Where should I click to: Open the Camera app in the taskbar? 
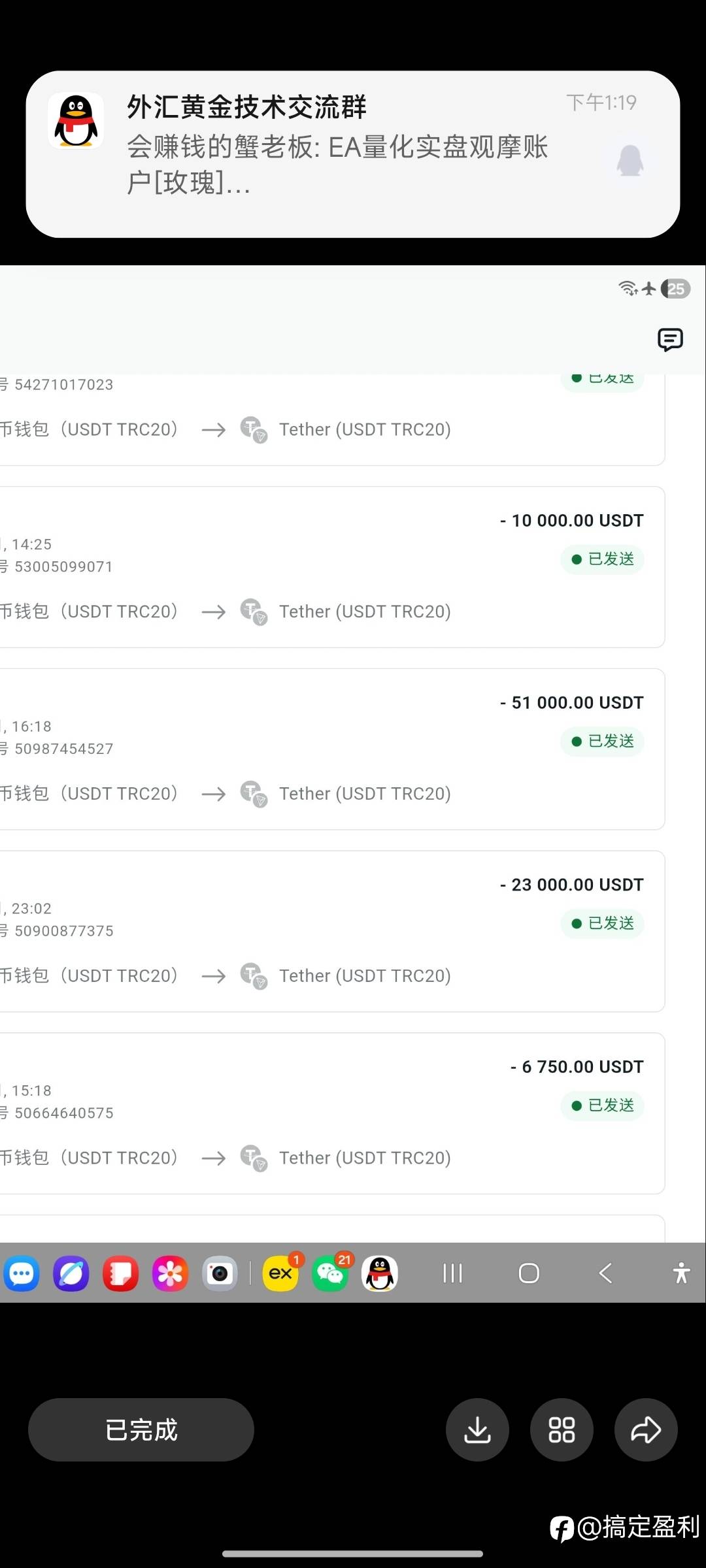point(220,1273)
